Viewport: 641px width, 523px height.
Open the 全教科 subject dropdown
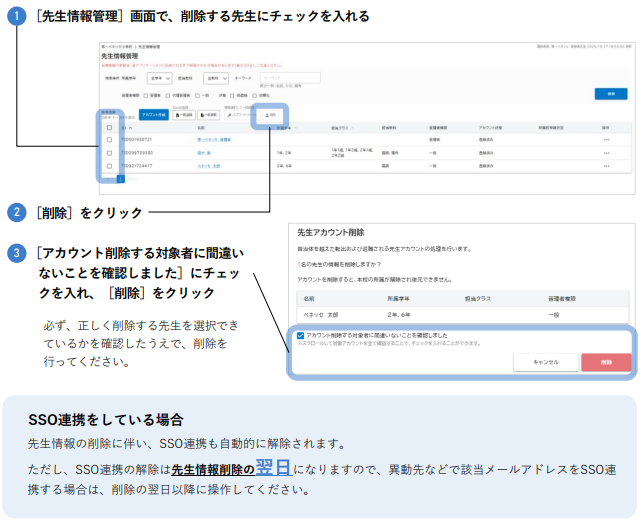[216, 78]
